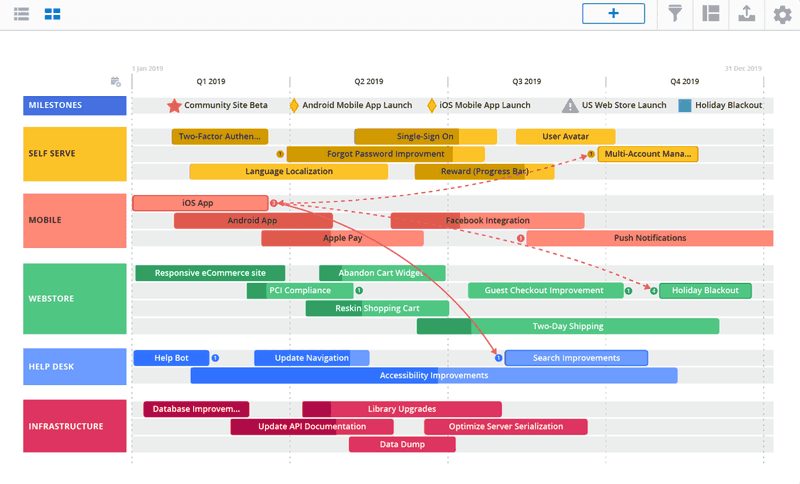Open the Single-Sign On bar

(426, 137)
